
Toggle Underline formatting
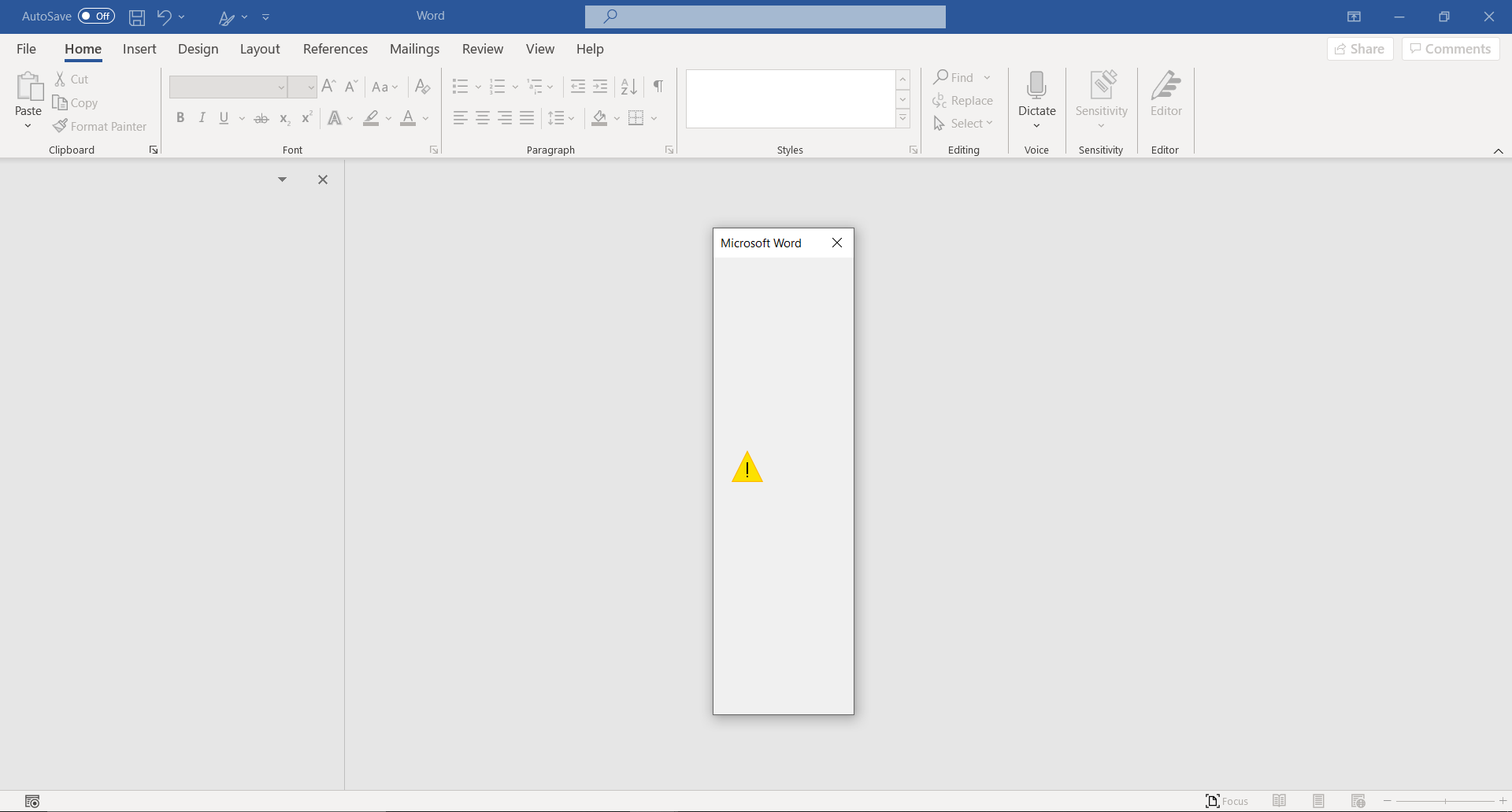(x=224, y=117)
